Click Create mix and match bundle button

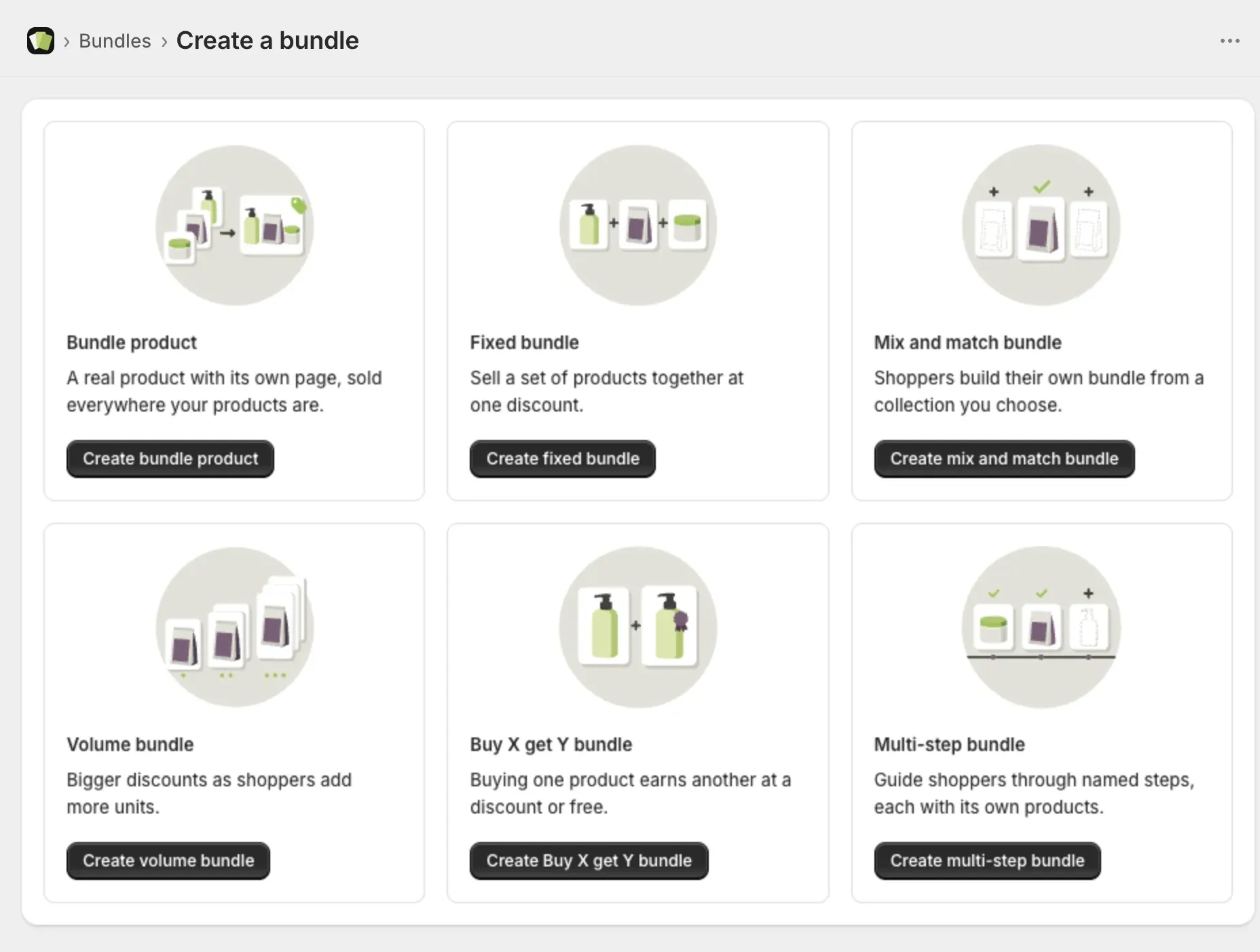point(1004,459)
